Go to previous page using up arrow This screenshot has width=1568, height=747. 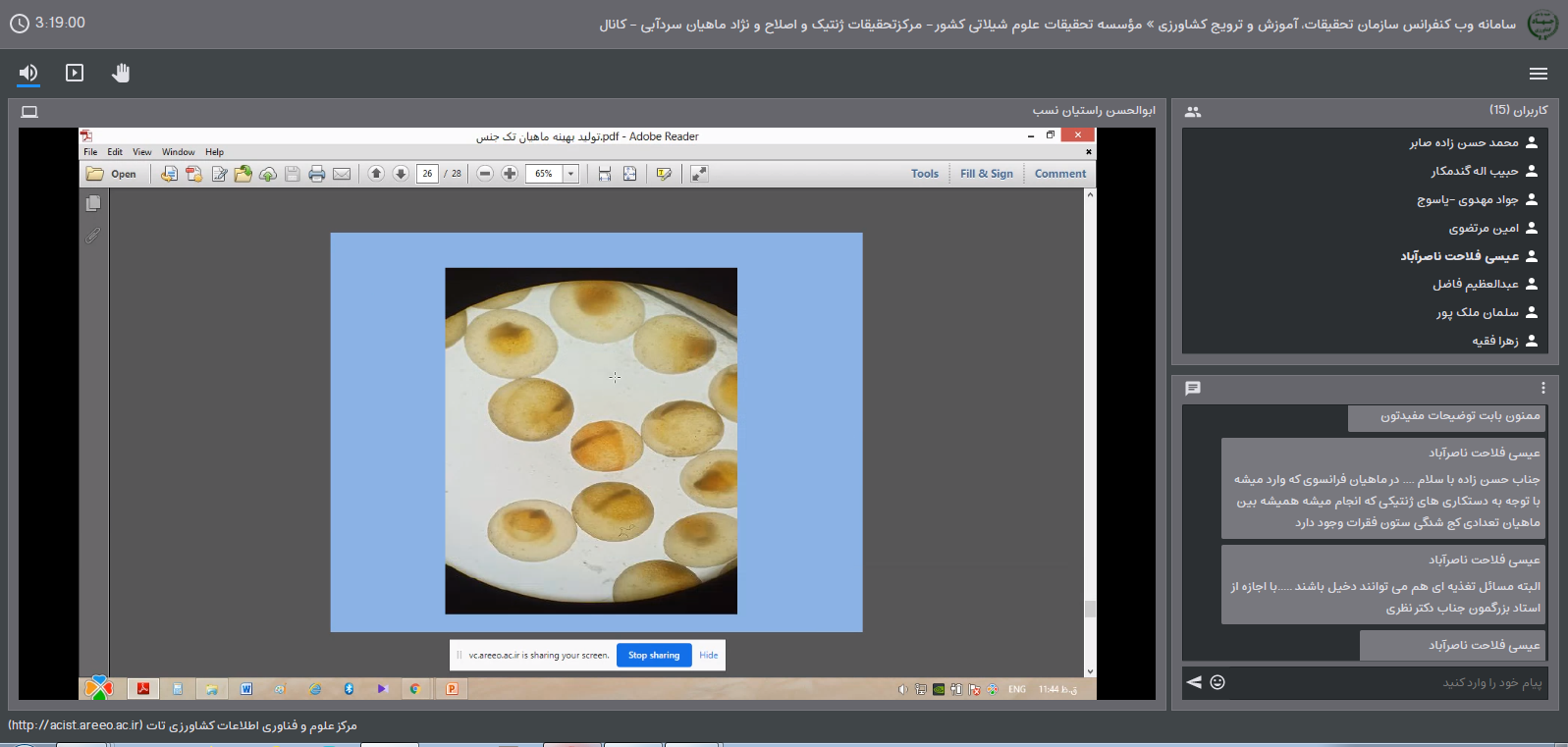pyautogui.click(x=376, y=174)
